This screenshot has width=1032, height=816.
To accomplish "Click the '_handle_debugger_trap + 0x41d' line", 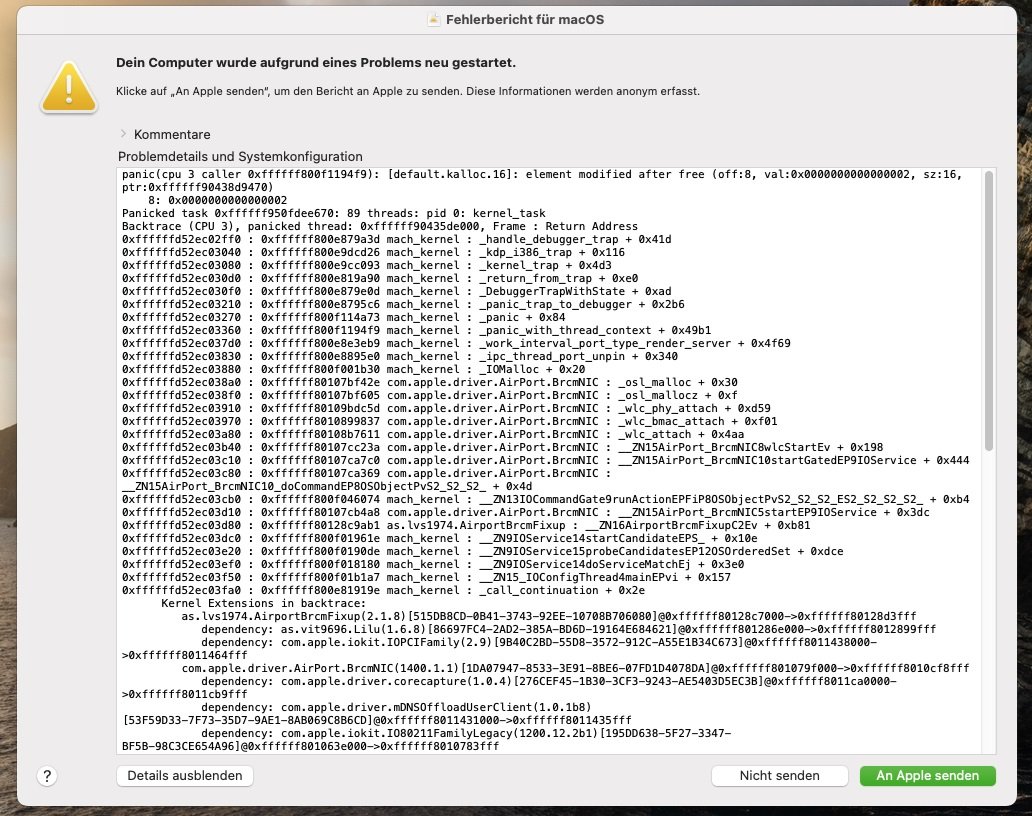I will (396, 240).
